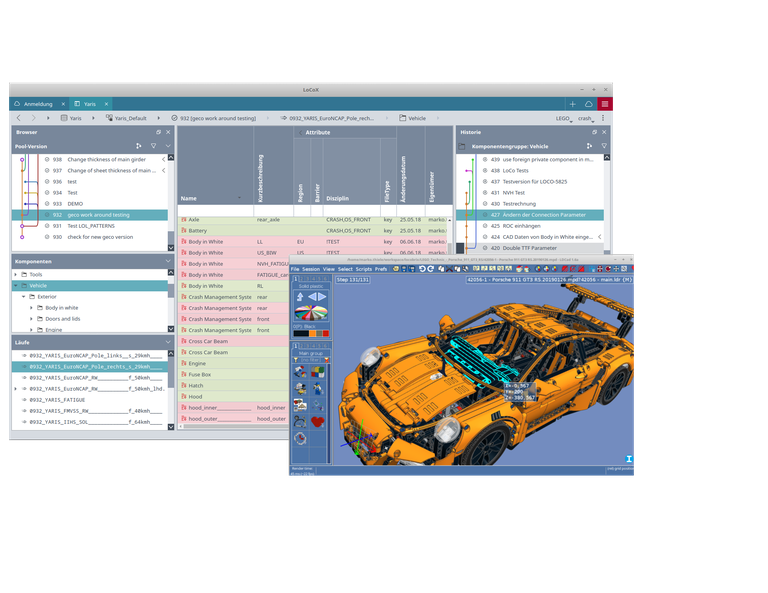The width and height of the screenshot is (768, 593).
Task: Collapse the Exterior folder in the Komponenten tree
Action: pos(24,297)
